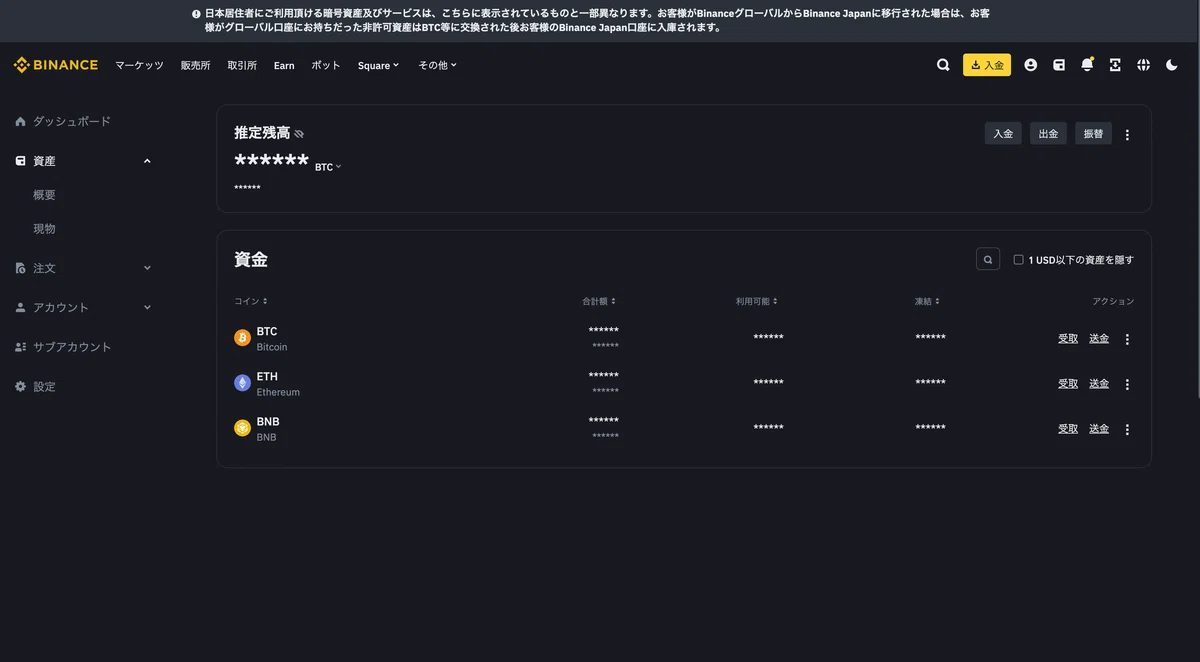Open the 取引所 menu item
Screen dimensions: 1200x662
242,65
